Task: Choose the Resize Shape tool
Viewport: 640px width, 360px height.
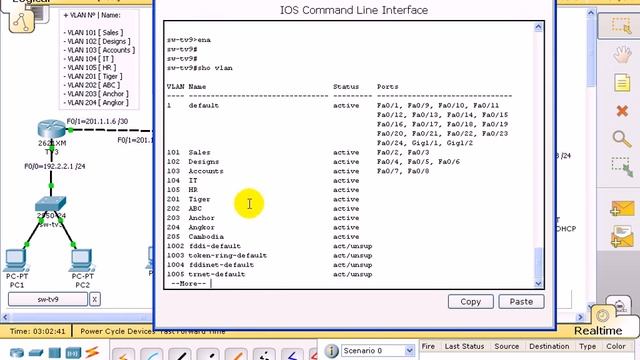Action: 622,167
